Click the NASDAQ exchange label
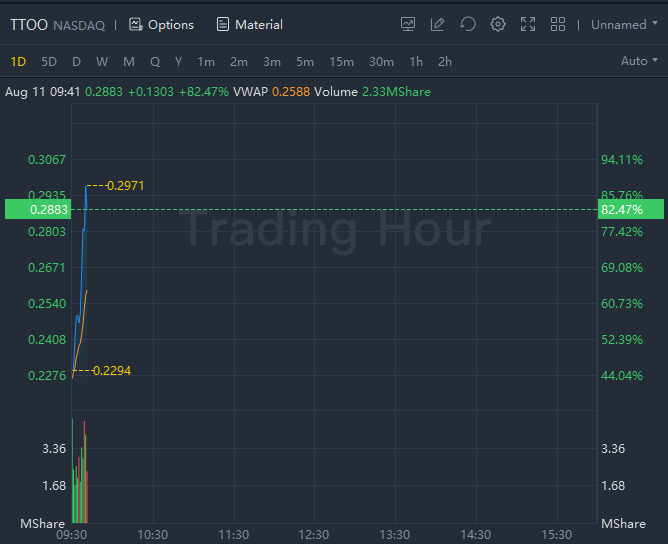Viewport: 668px width, 544px height. point(79,26)
